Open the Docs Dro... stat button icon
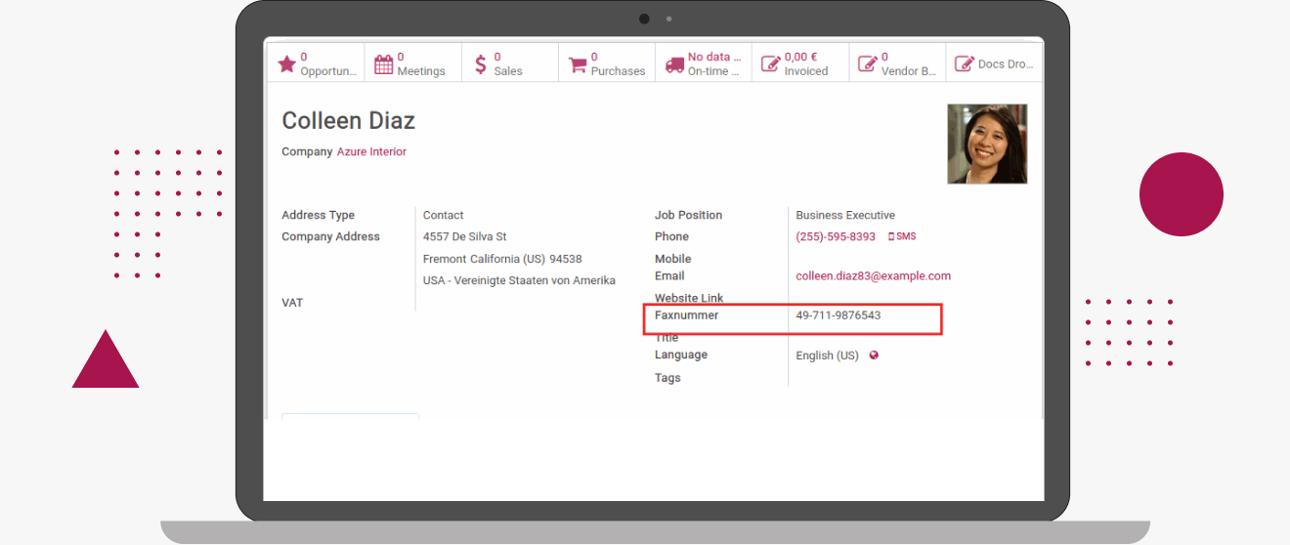This screenshot has height=545, width=1290. pos(964,64)
